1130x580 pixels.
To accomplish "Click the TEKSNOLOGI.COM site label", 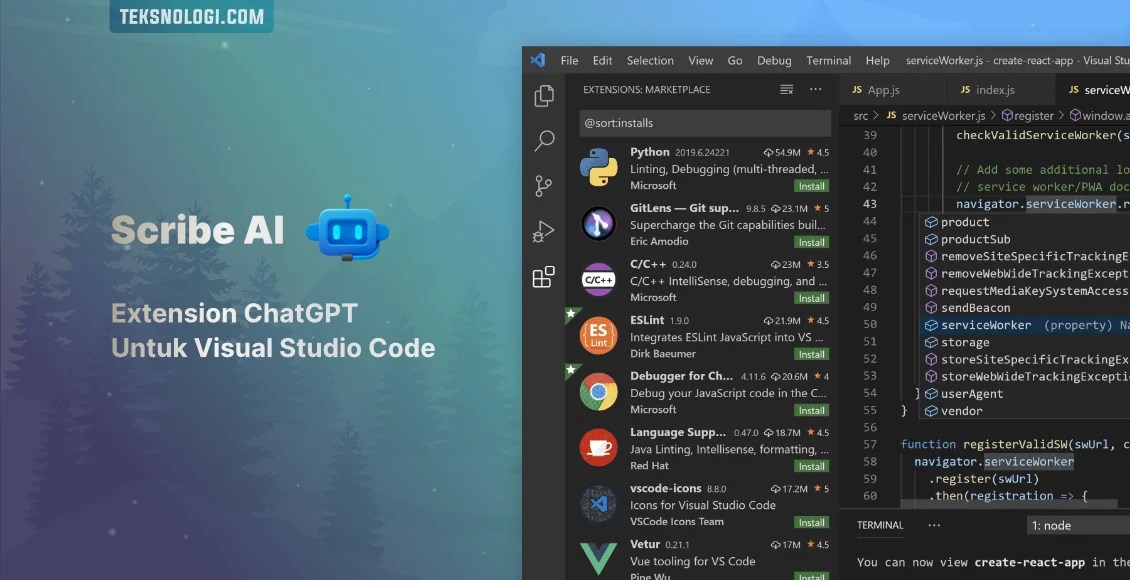I will point(192,16).
